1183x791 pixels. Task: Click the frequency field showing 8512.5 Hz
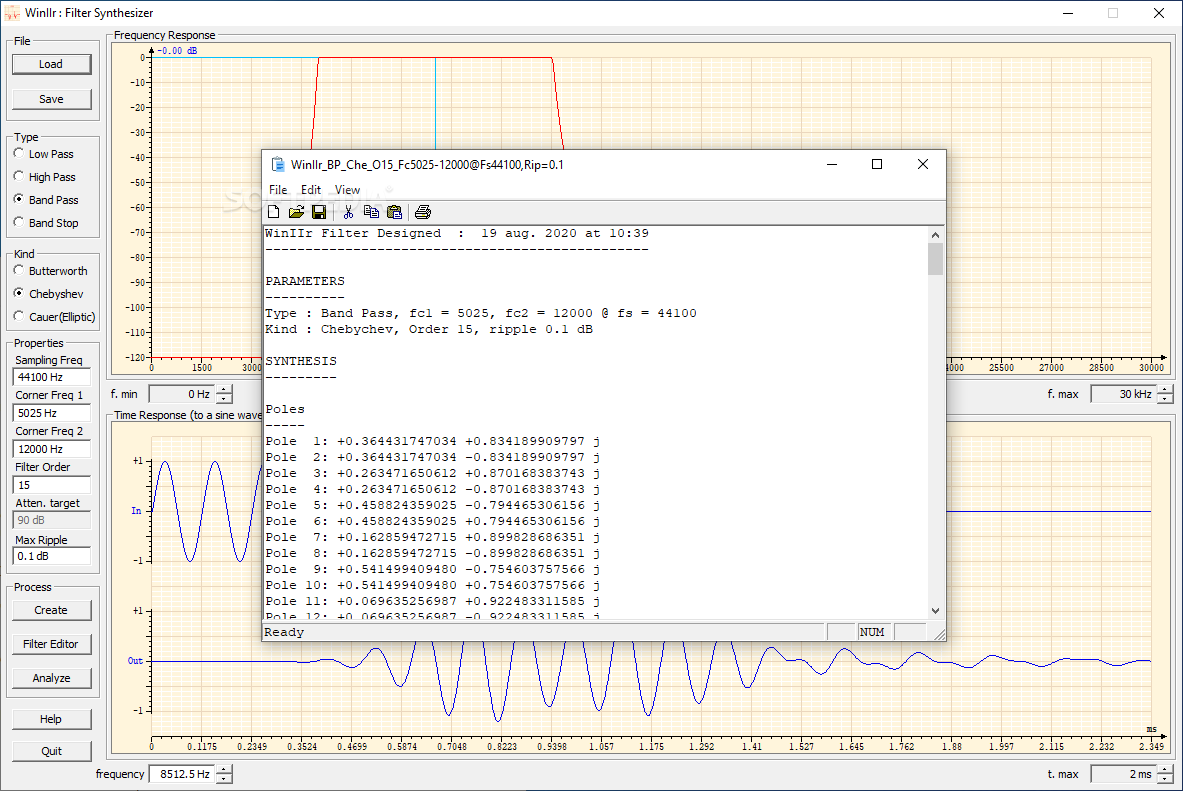coord(183,774)
